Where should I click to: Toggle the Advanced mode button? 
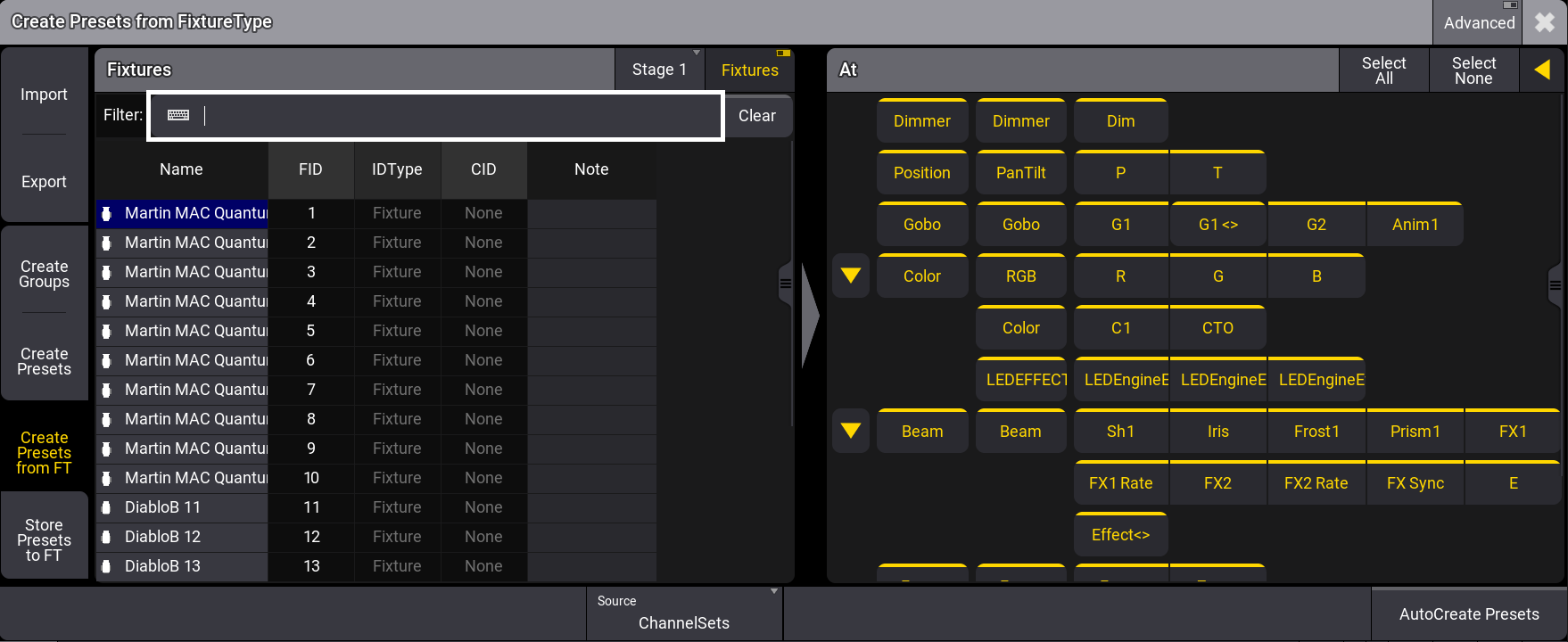[1479, 22]
